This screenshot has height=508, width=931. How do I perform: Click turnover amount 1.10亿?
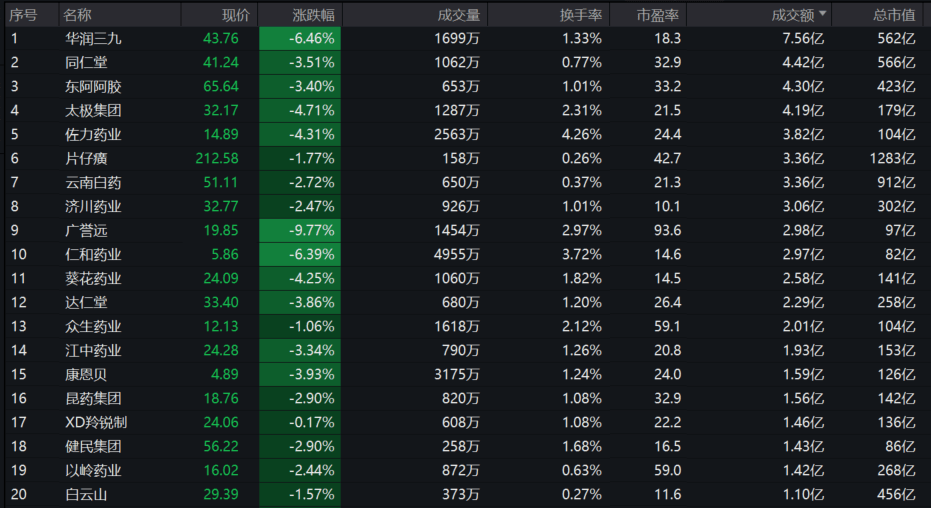[803, 494]
